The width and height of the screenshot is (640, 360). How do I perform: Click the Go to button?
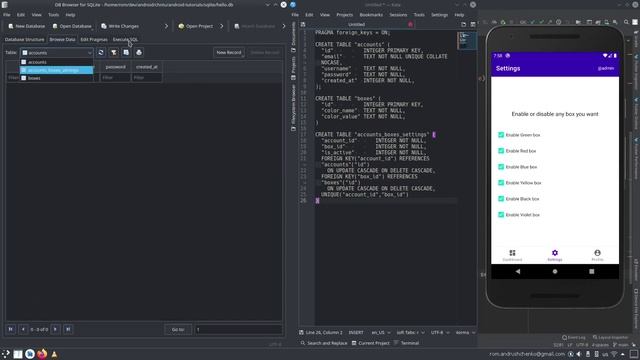pos(178,329)
